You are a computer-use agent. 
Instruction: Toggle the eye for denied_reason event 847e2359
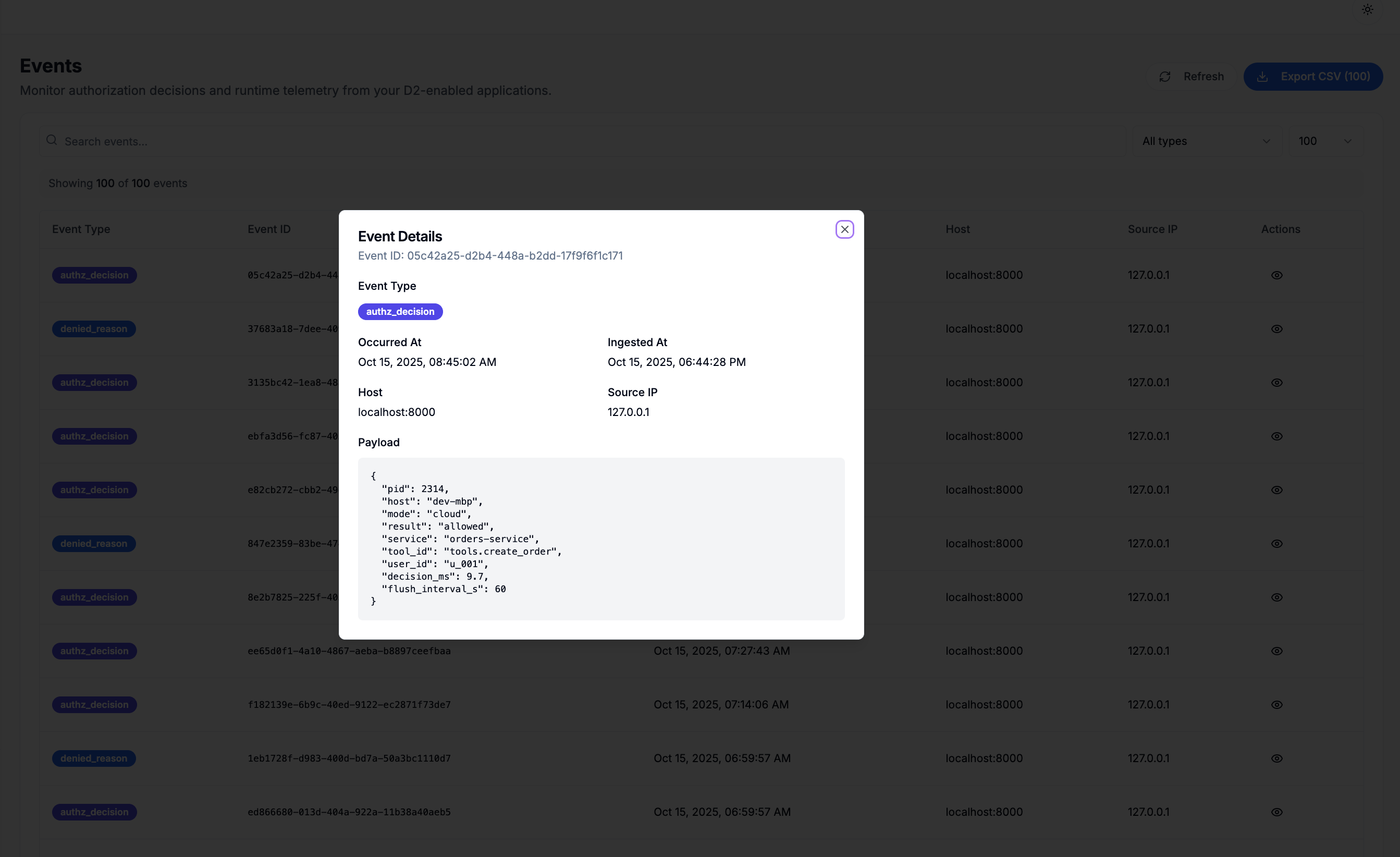click(x=1276, y=544)
